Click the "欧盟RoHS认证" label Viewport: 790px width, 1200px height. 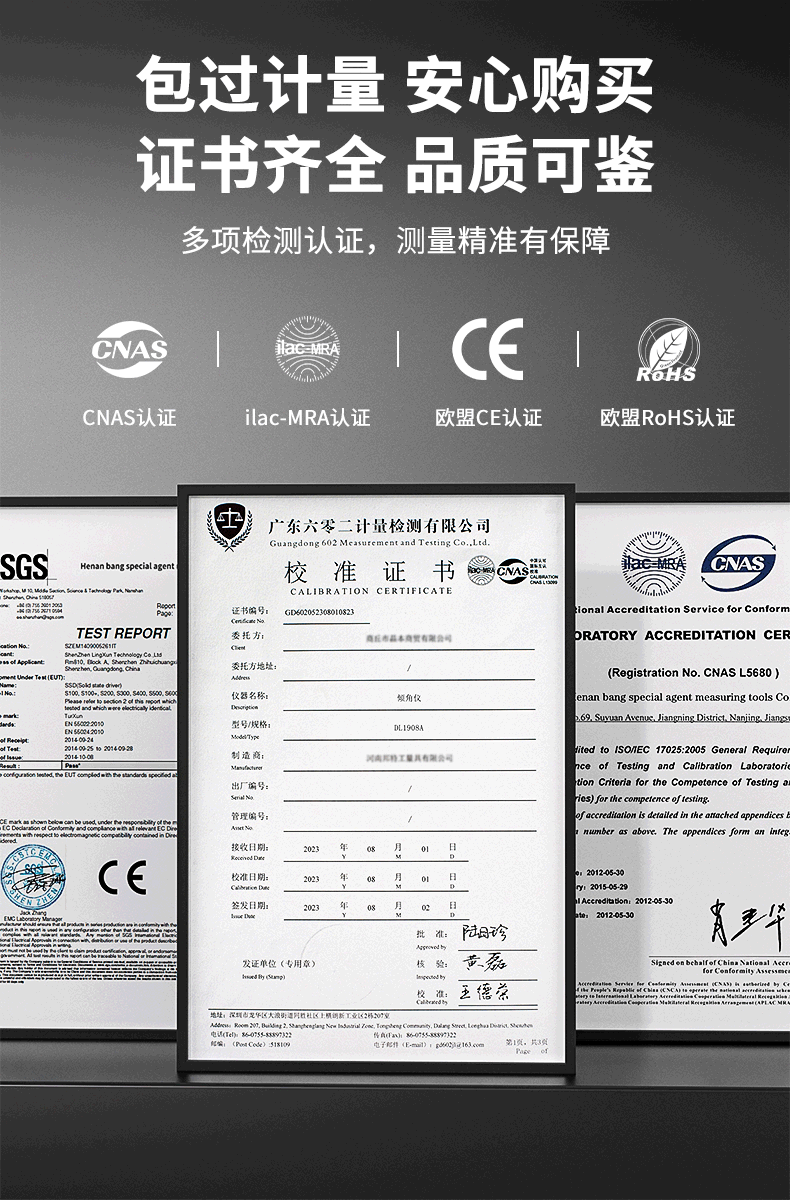pyautogui.click(x=668, y=417)
